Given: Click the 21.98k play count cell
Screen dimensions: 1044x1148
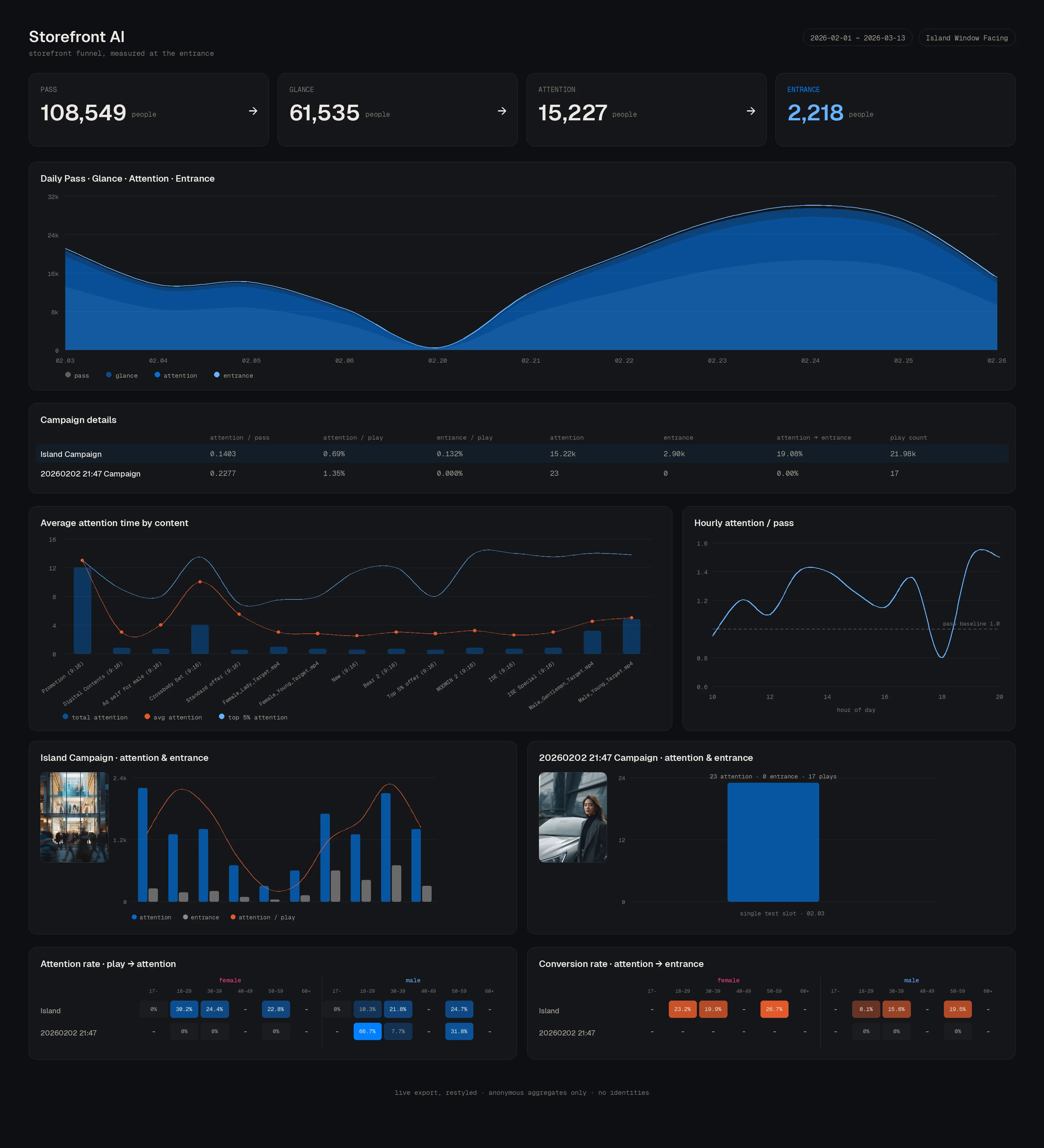Looking at the screenshot, I should (903, 454).
